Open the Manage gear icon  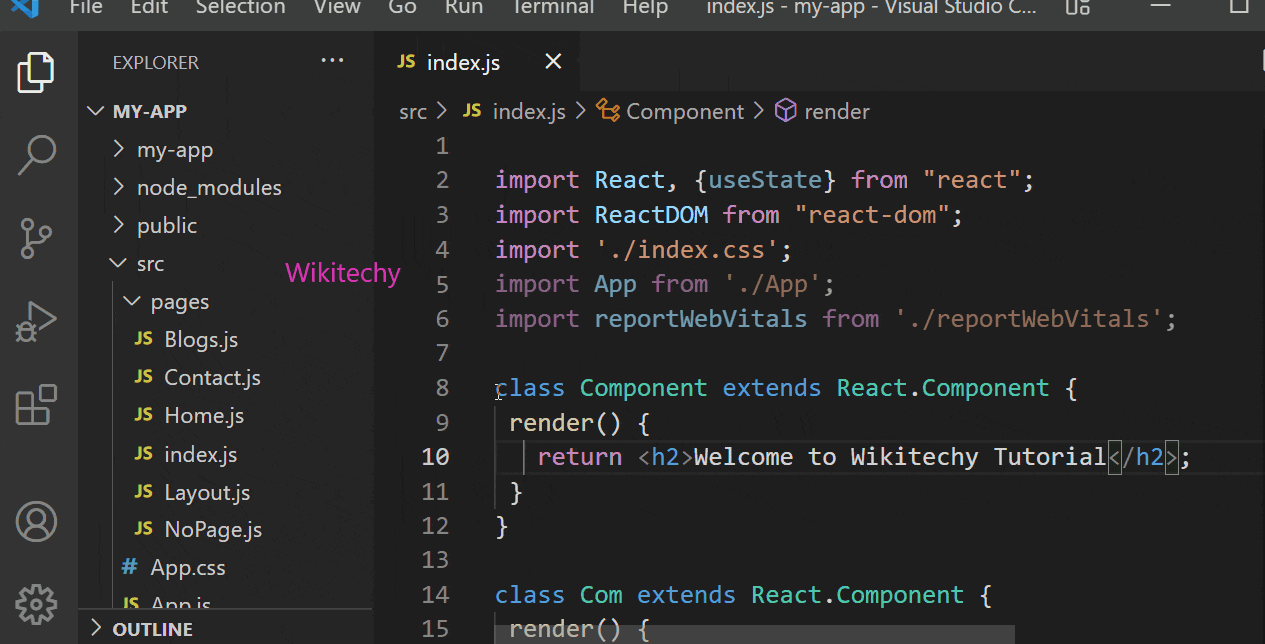pos(36,603)
